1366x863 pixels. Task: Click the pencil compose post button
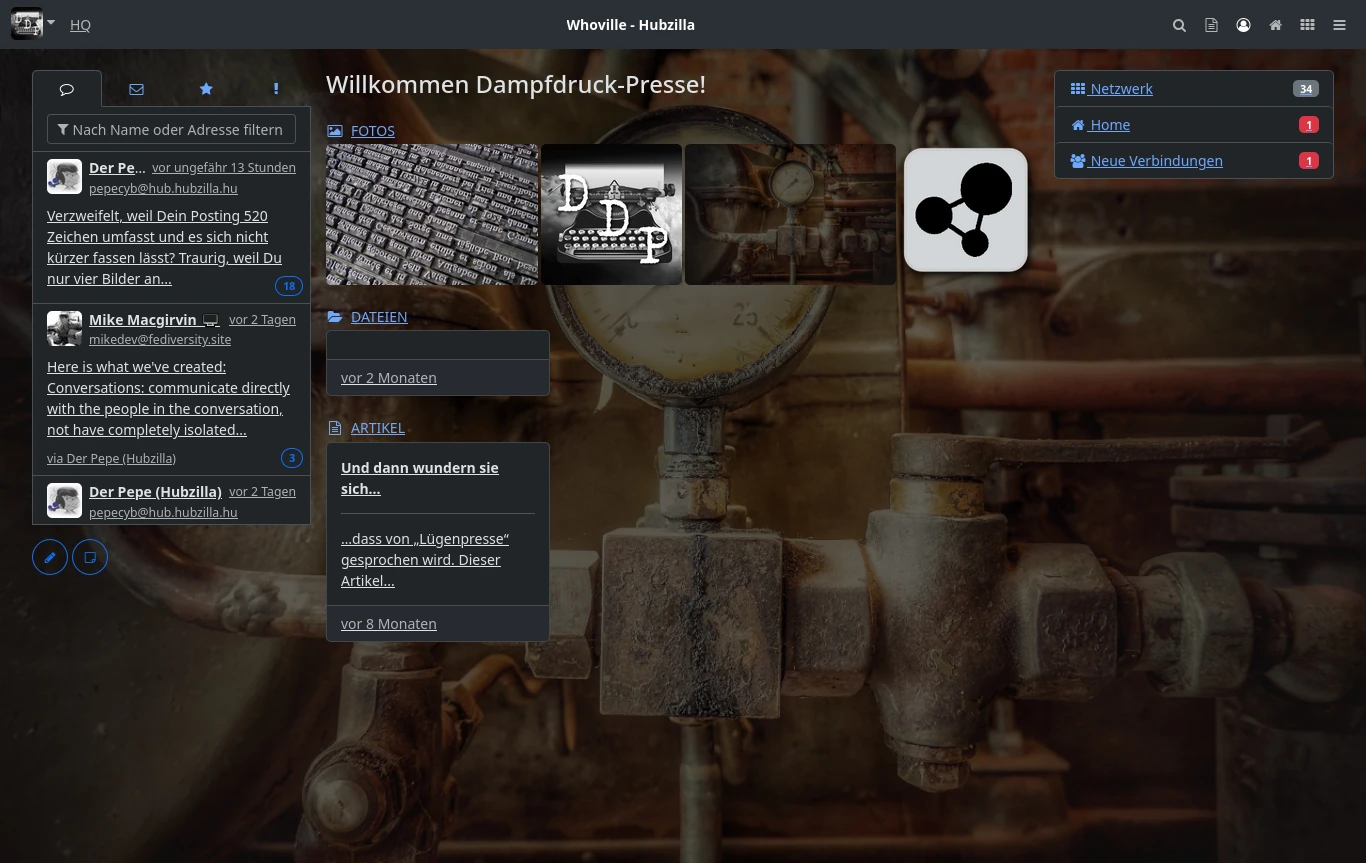50,557
